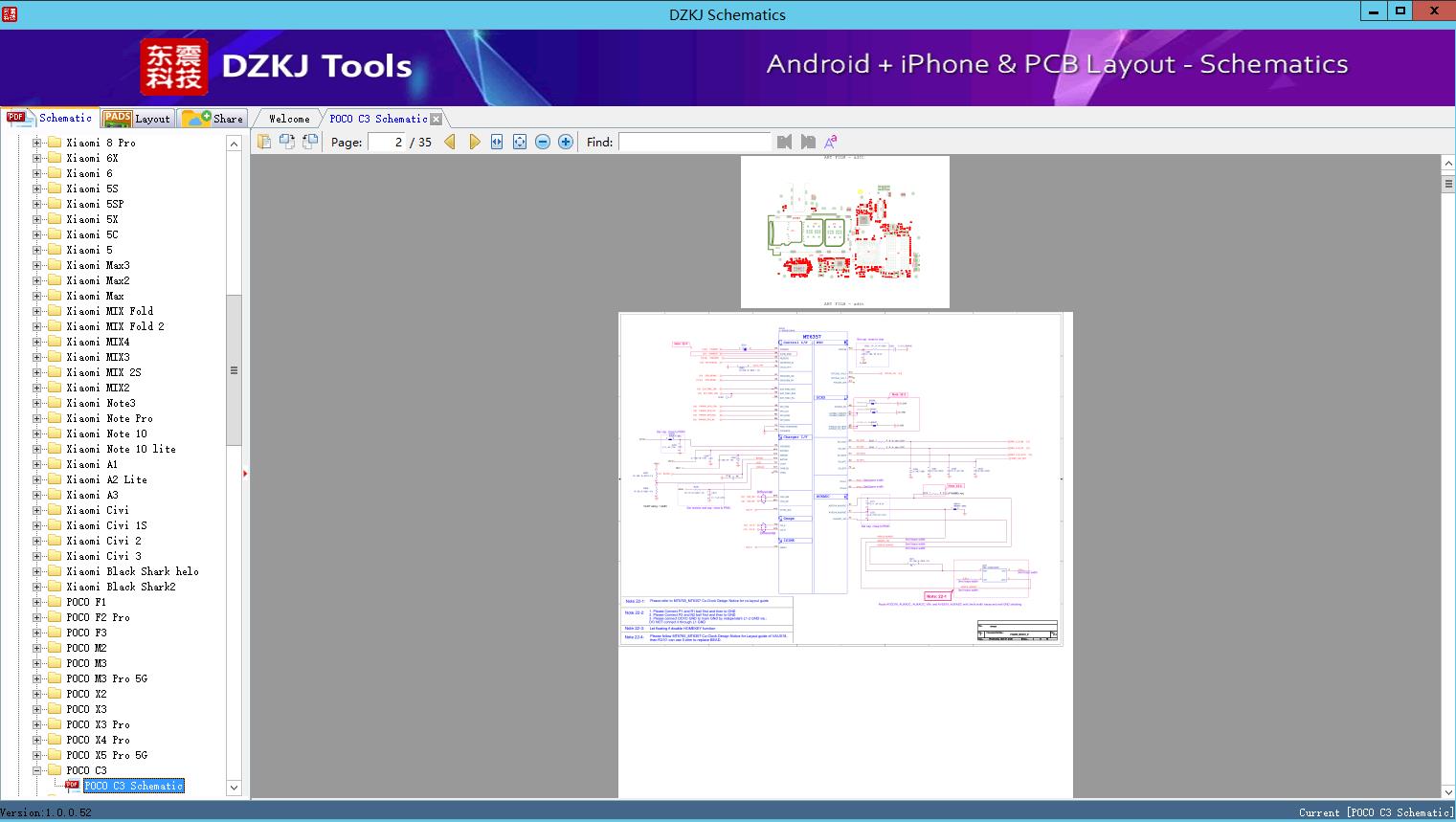This screenshot has width=1456, height=822.
Task: Select POCO C3 Schematic in the tree
Action: click(x=133, y=786)
